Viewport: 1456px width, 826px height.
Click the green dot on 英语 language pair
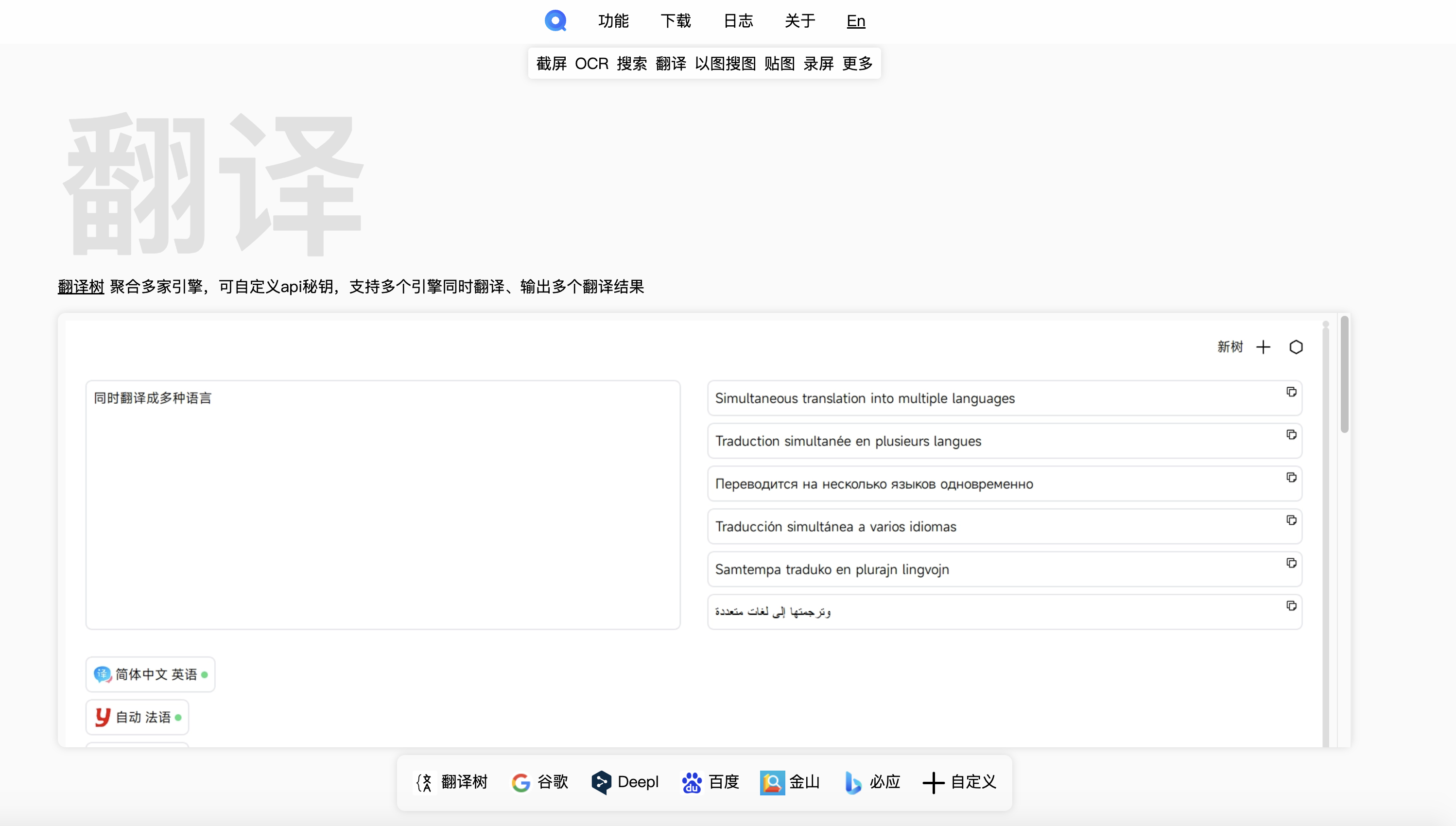click(206, 674)
